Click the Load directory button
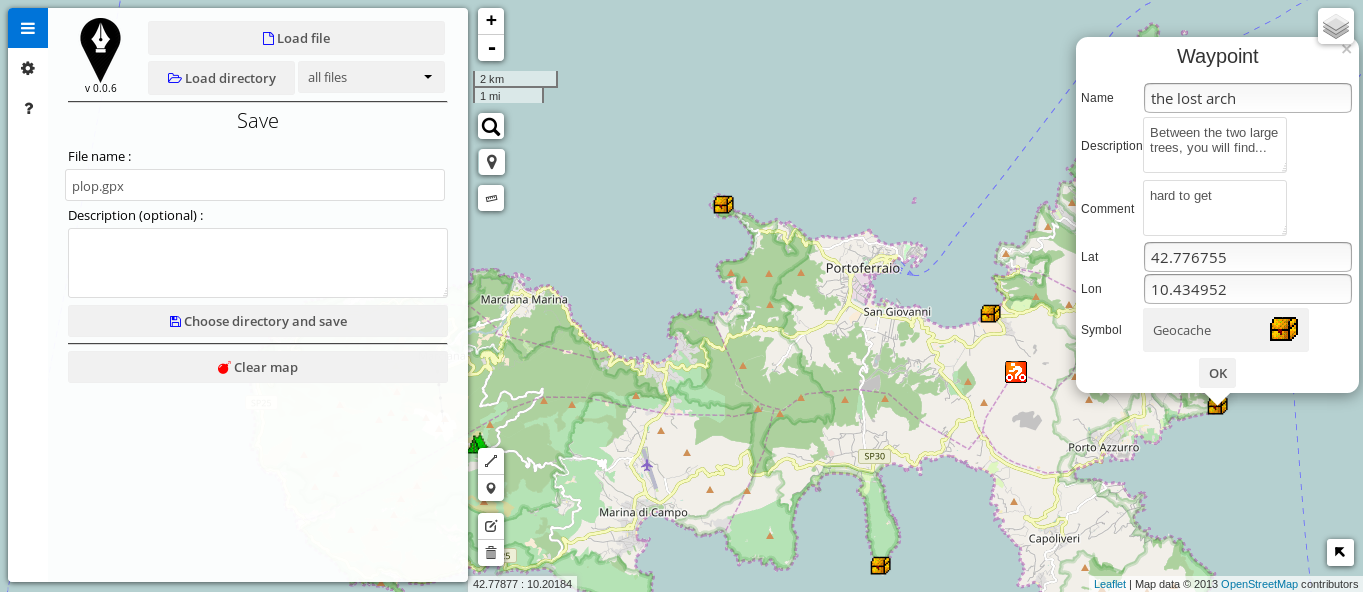Screen dimensions: 1363x592 pos(221,78)
